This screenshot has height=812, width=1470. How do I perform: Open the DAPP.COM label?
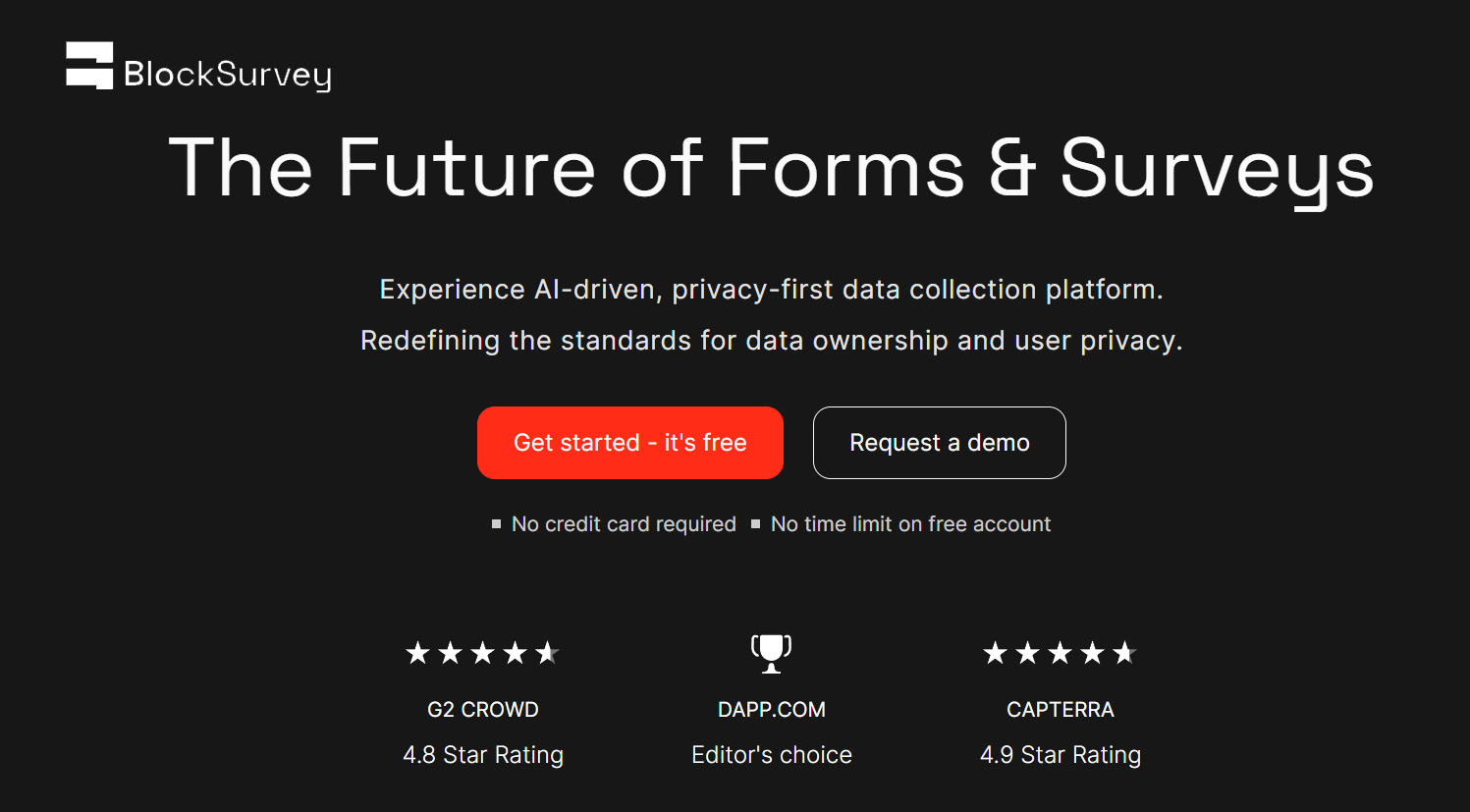(772, 709)
